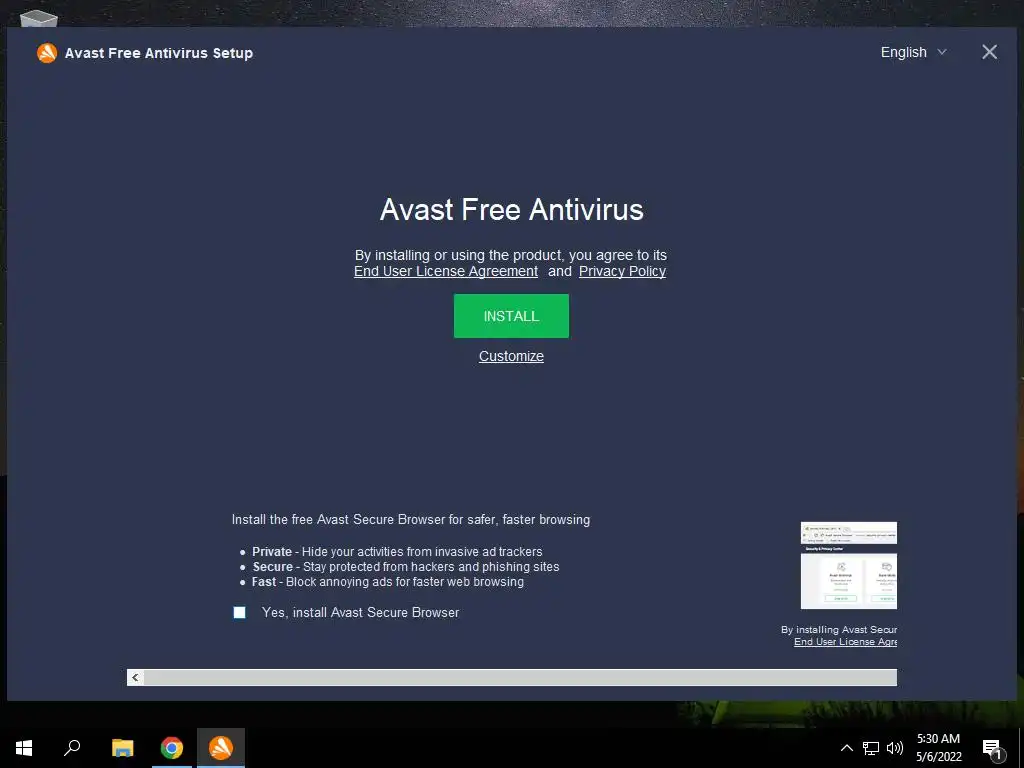Open the taskbar search icon
The image size is (1024, 768).
click(x=72, y=748)
